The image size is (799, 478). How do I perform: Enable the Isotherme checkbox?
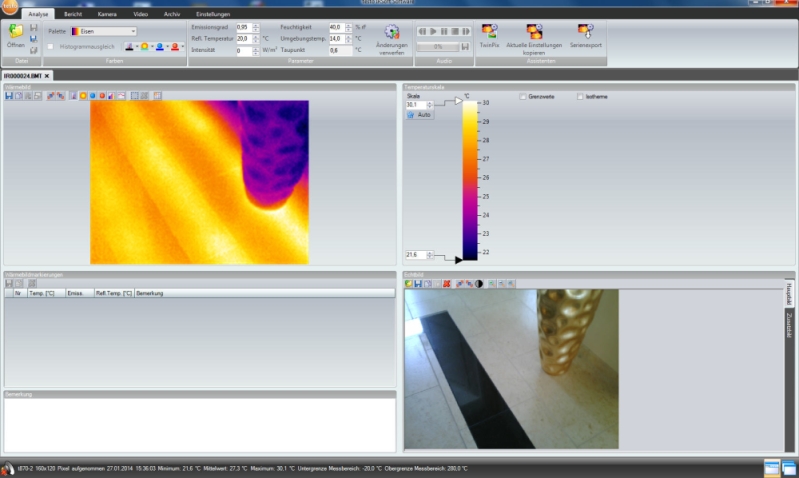pyautogui.click(x=579, y=96)
